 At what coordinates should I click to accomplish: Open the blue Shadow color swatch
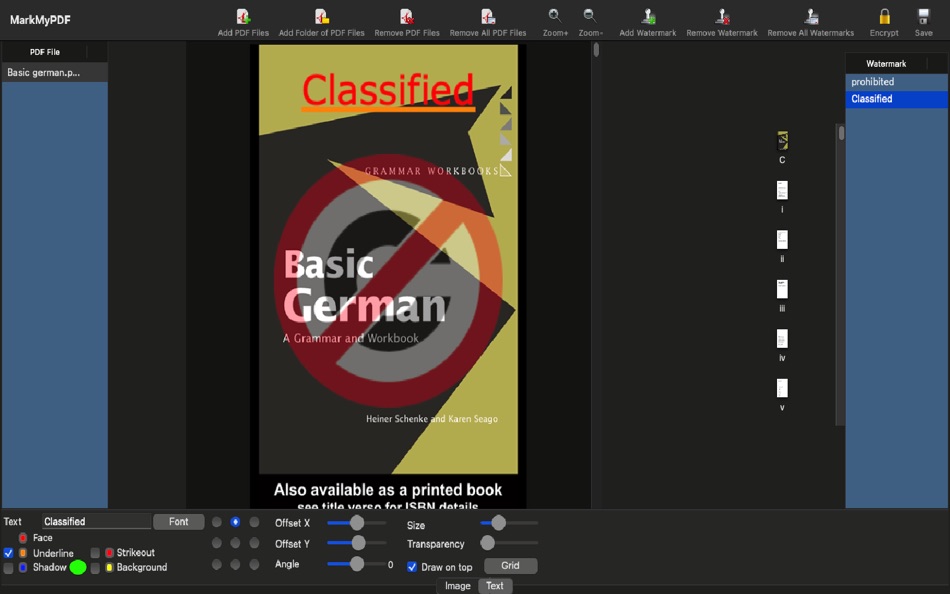coord(22,567)
